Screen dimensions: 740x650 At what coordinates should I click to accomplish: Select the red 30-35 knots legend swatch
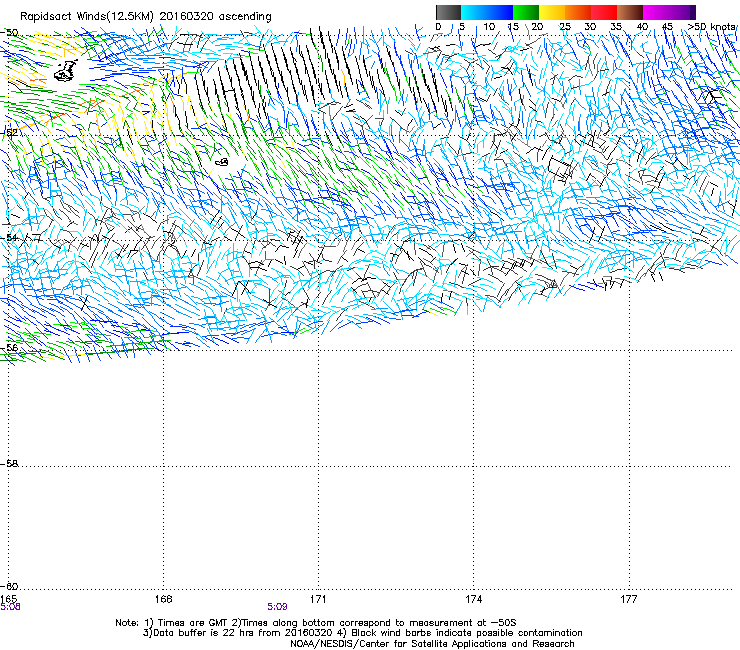click(x=604, y=12)
